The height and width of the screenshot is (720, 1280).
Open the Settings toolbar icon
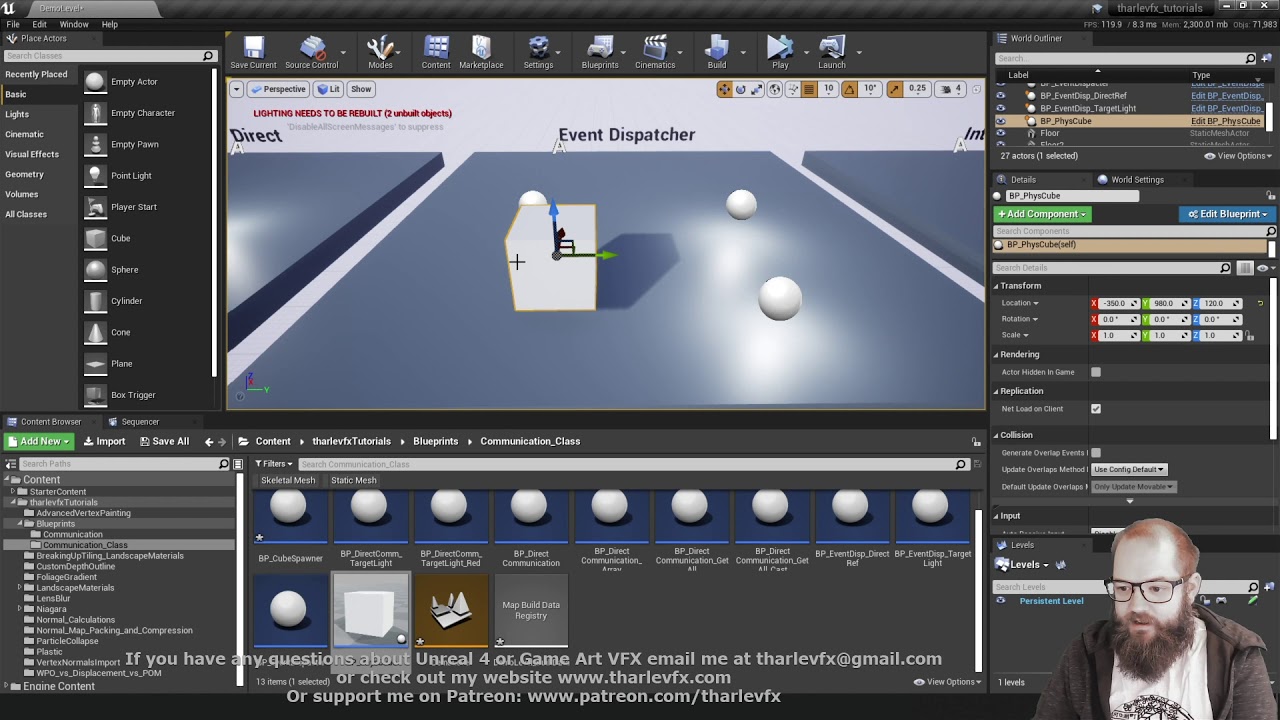538,53
